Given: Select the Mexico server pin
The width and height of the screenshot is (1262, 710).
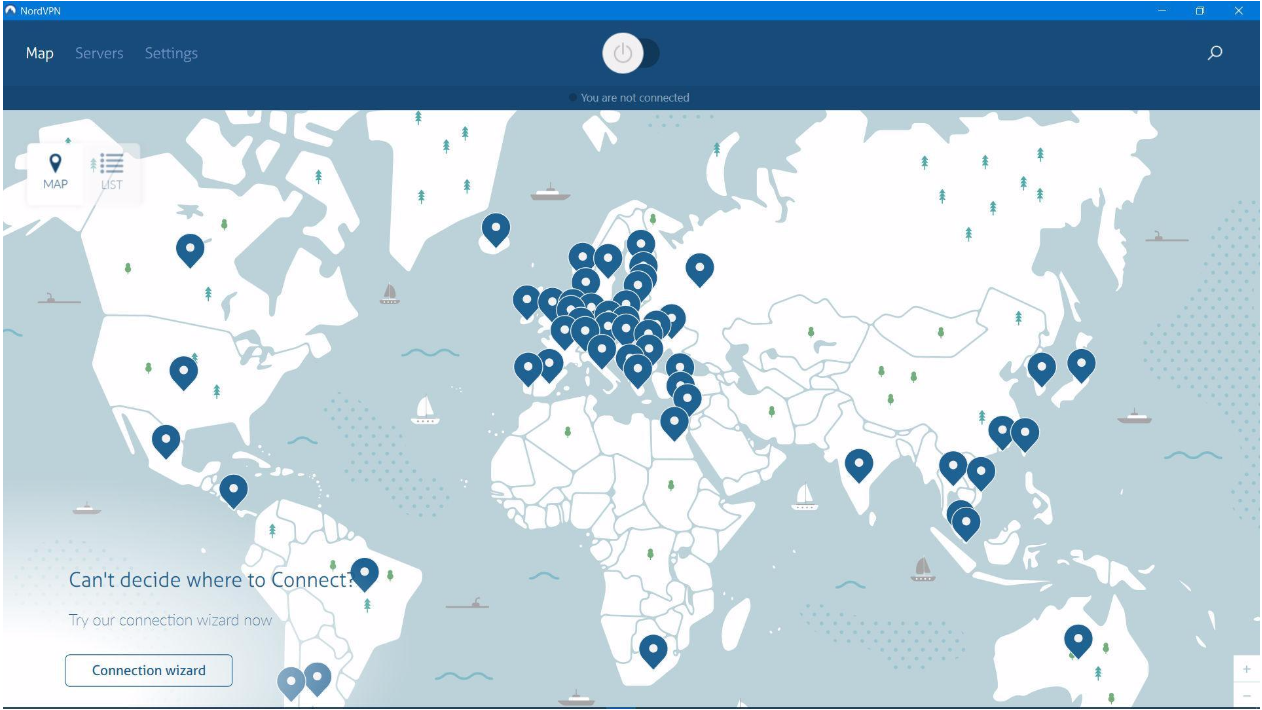Looking at the screenshot, I should [x=166, y=438].
